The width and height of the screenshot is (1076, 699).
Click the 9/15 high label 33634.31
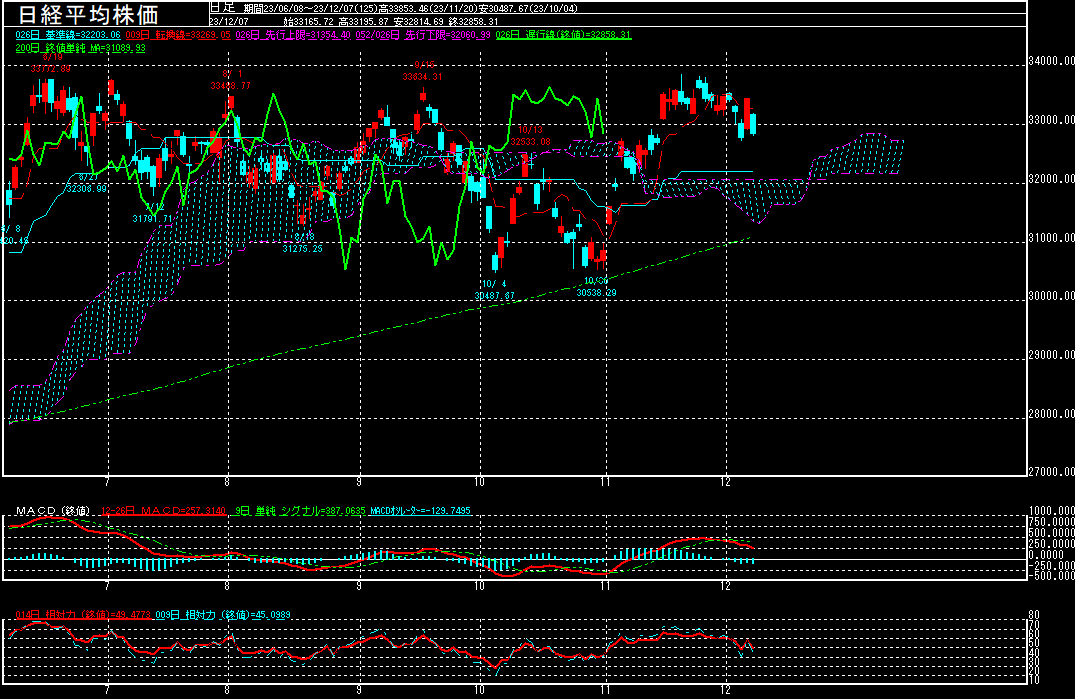[423, 77]
